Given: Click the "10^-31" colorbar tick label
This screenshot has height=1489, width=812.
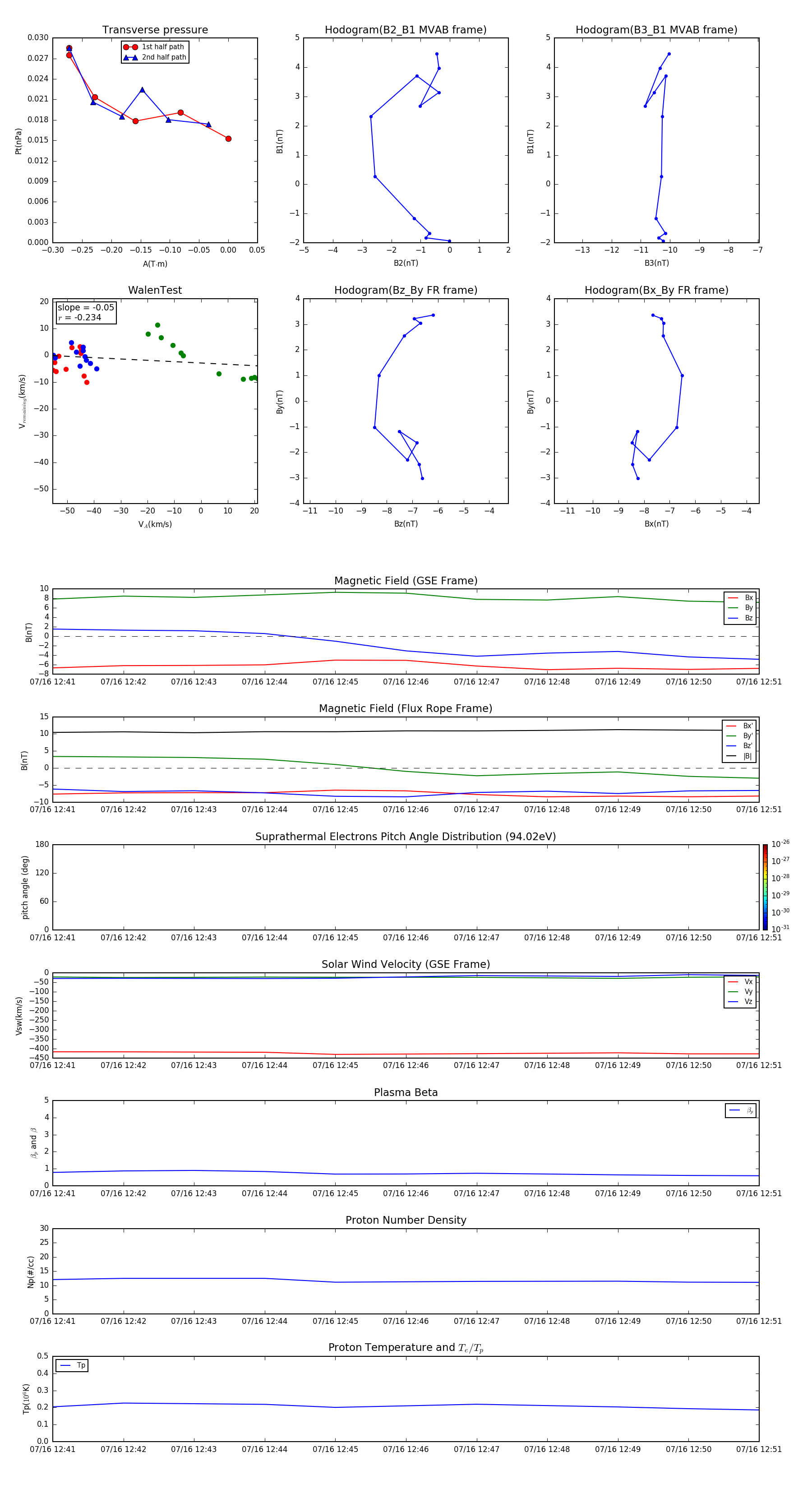Looking at the screenshot, I should coord(780,929).
